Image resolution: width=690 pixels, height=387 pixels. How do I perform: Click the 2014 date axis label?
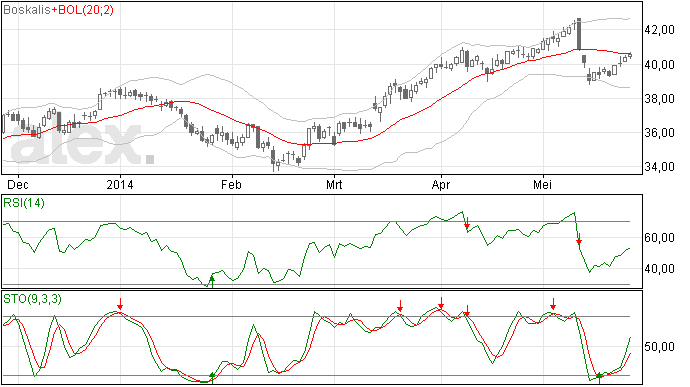(x=120, y=184)
